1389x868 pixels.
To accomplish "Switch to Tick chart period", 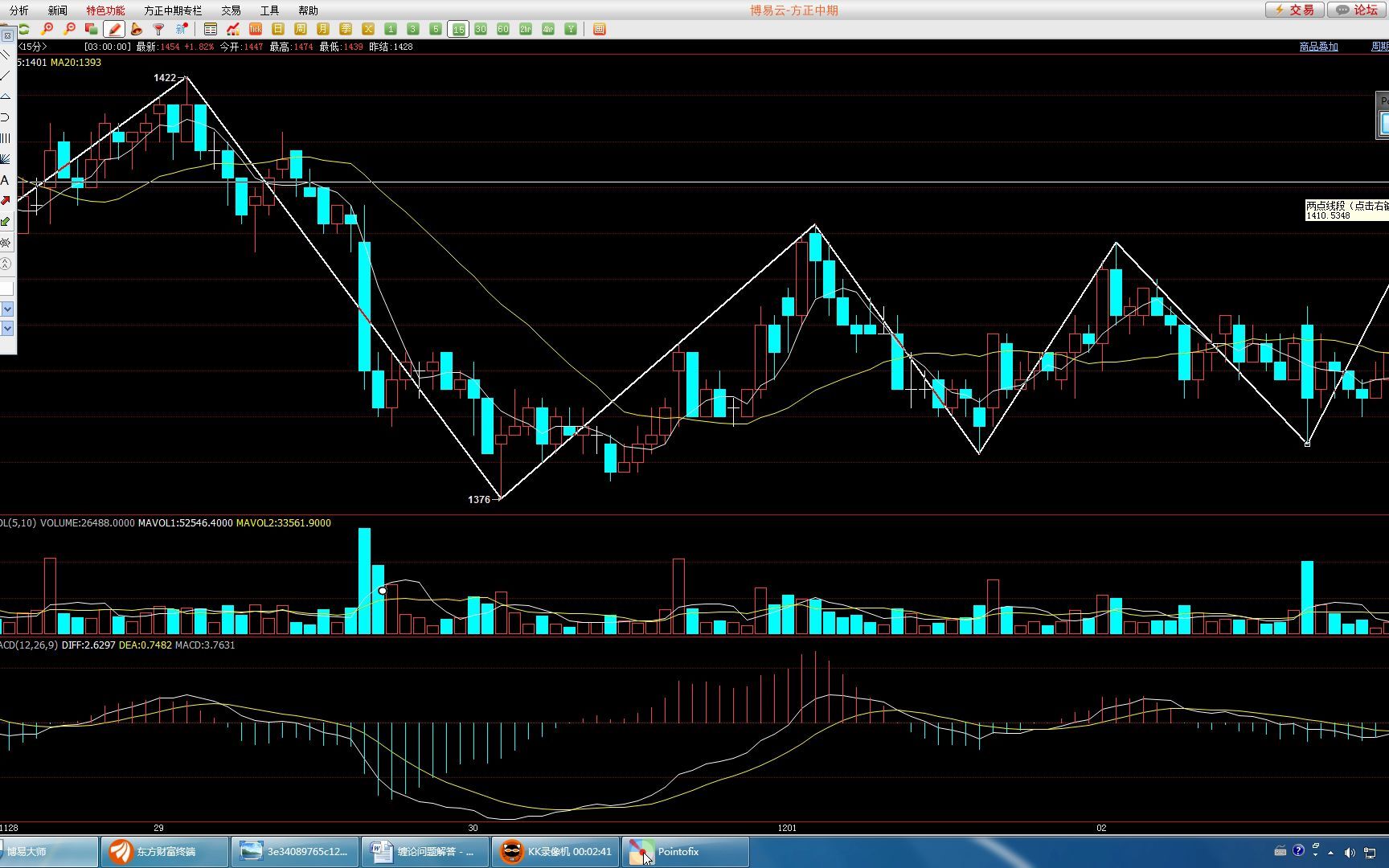I will point(256,29).
